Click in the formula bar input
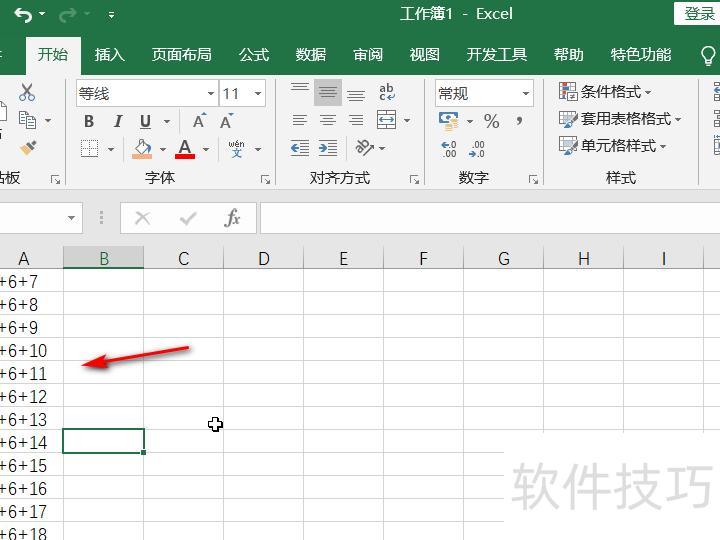Image resolution: width=720 pixels, height=540 pixels. (x=490, y=218)
